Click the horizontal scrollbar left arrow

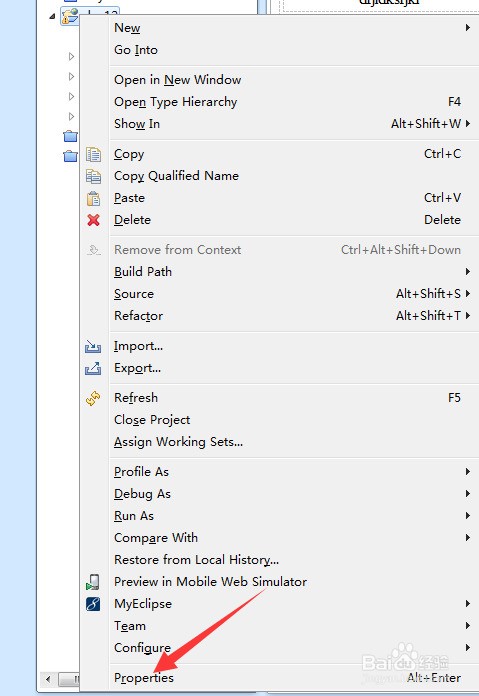click(x=48, y=679)
